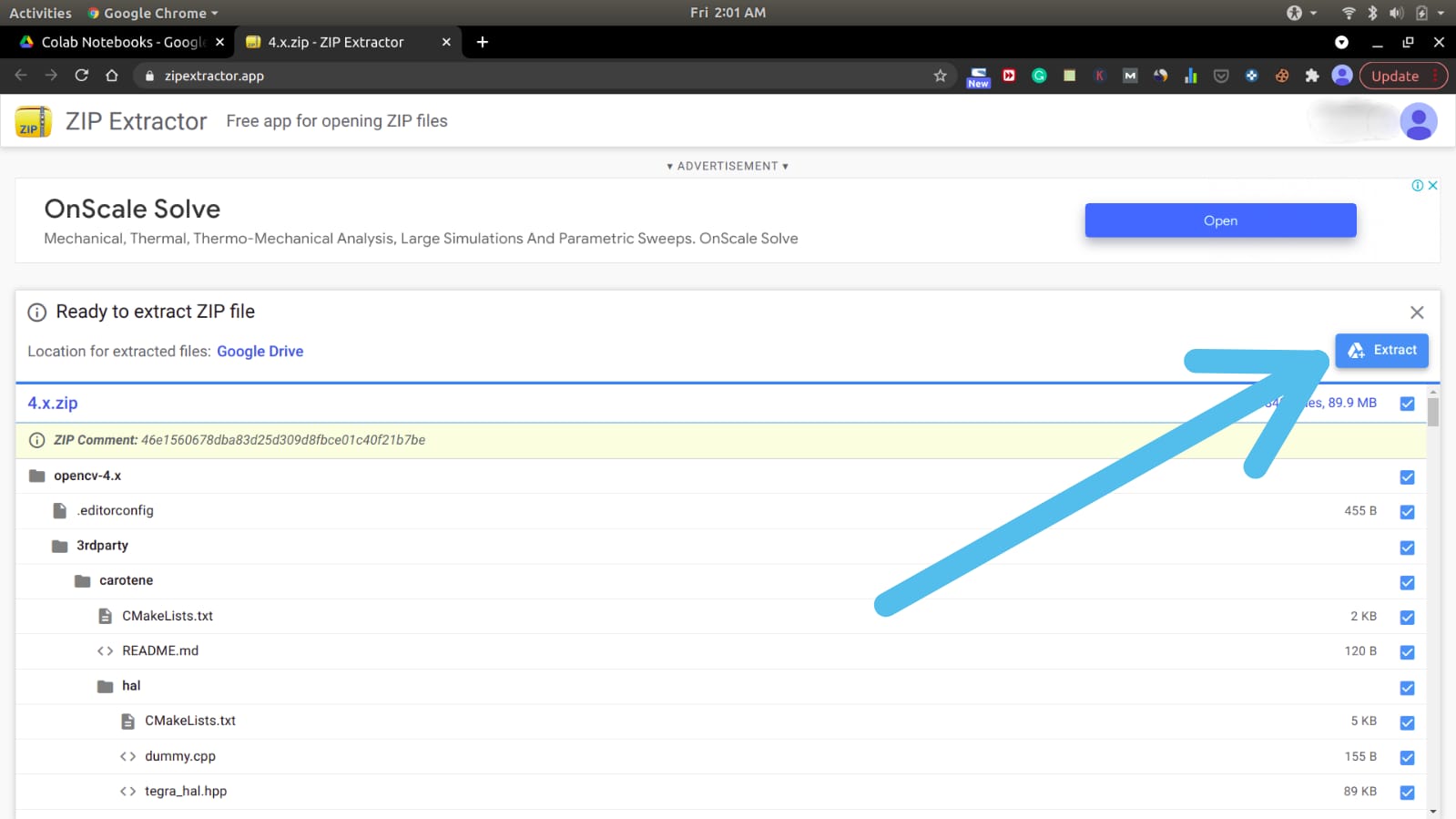Uncheck the hal CMakeLists.txt 5 KB checkbox
The width and height of the screenshot is (1456, 819).
[x=1407, y=722]
